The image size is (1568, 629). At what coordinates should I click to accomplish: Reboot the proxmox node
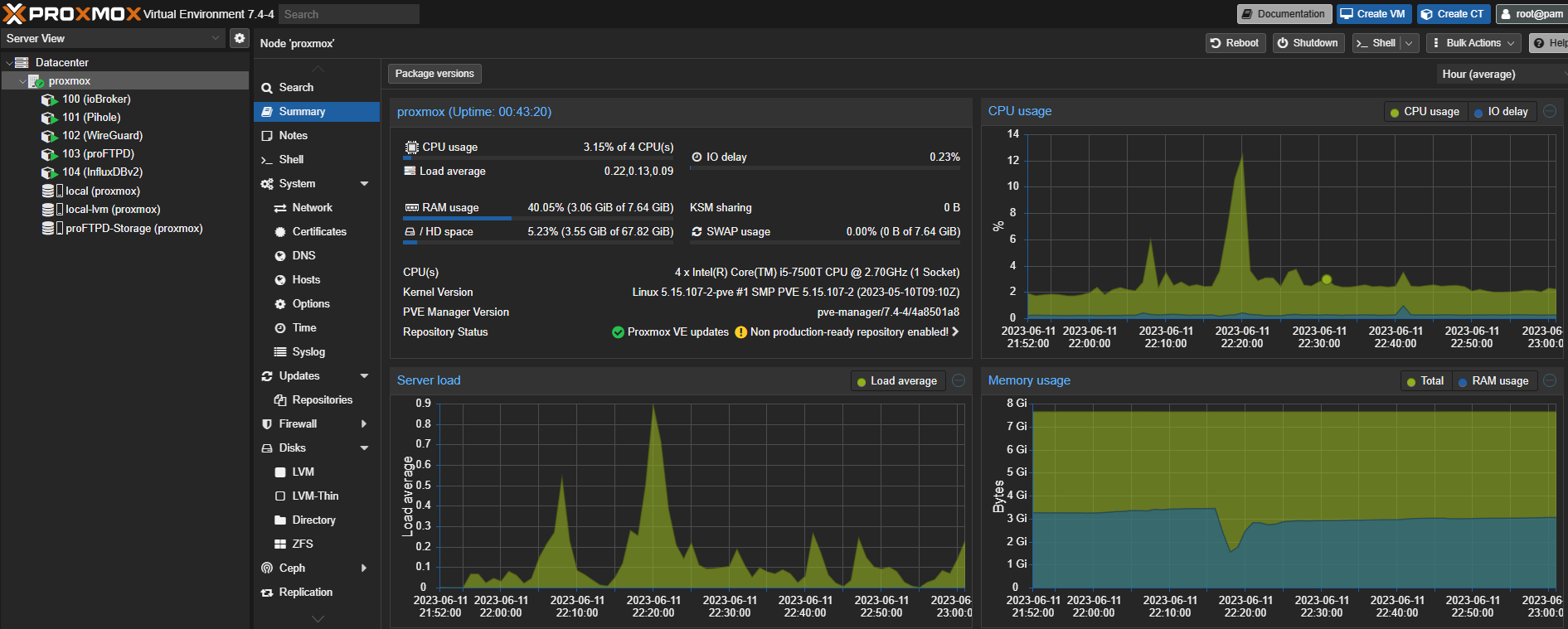pos(1235,43)
